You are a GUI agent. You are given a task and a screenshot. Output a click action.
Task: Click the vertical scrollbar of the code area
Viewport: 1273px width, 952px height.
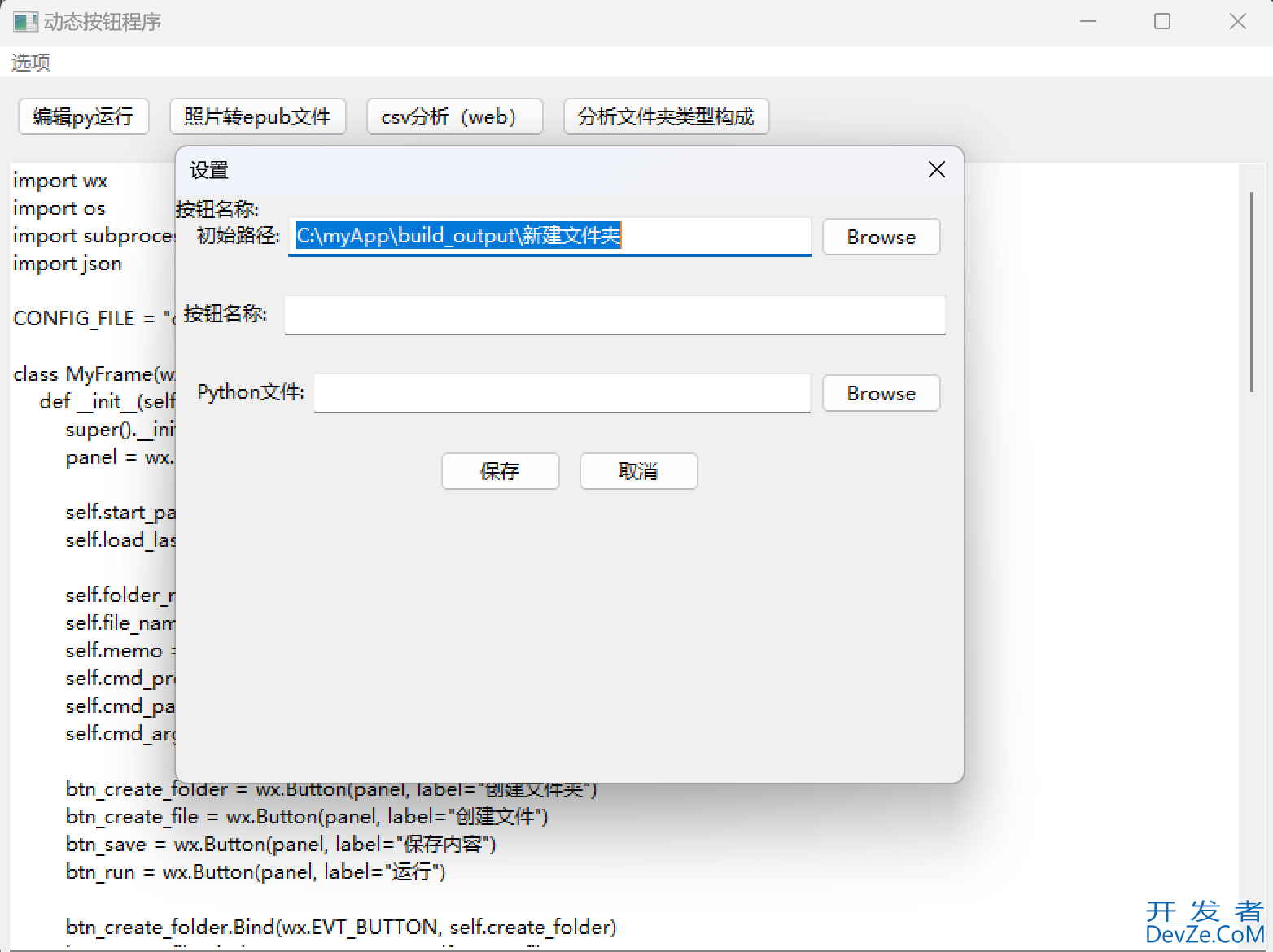click(1251, 293)
